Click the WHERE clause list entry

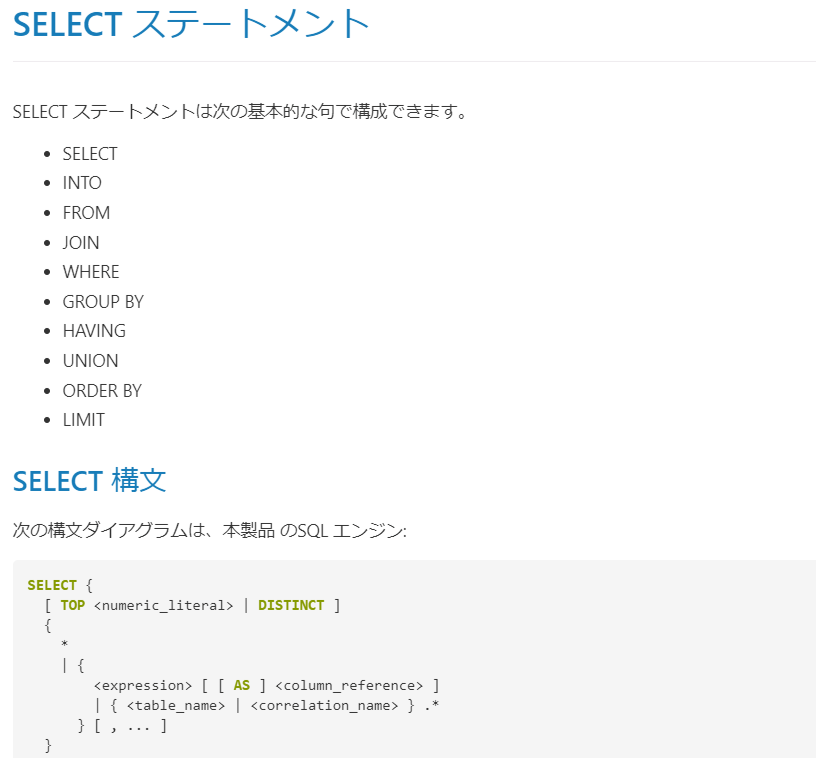pos(91,272)
